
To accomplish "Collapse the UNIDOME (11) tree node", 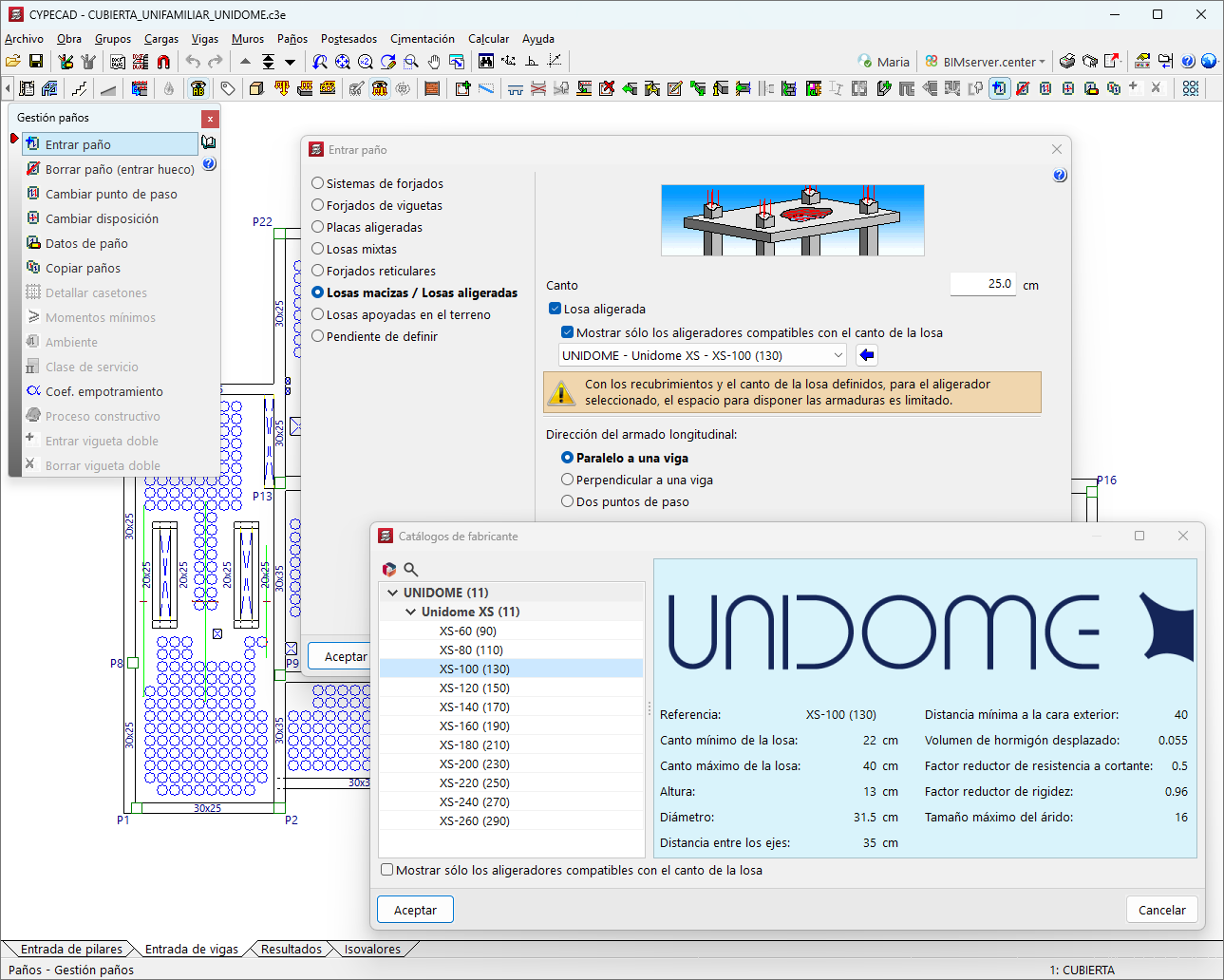I will 393,593.
